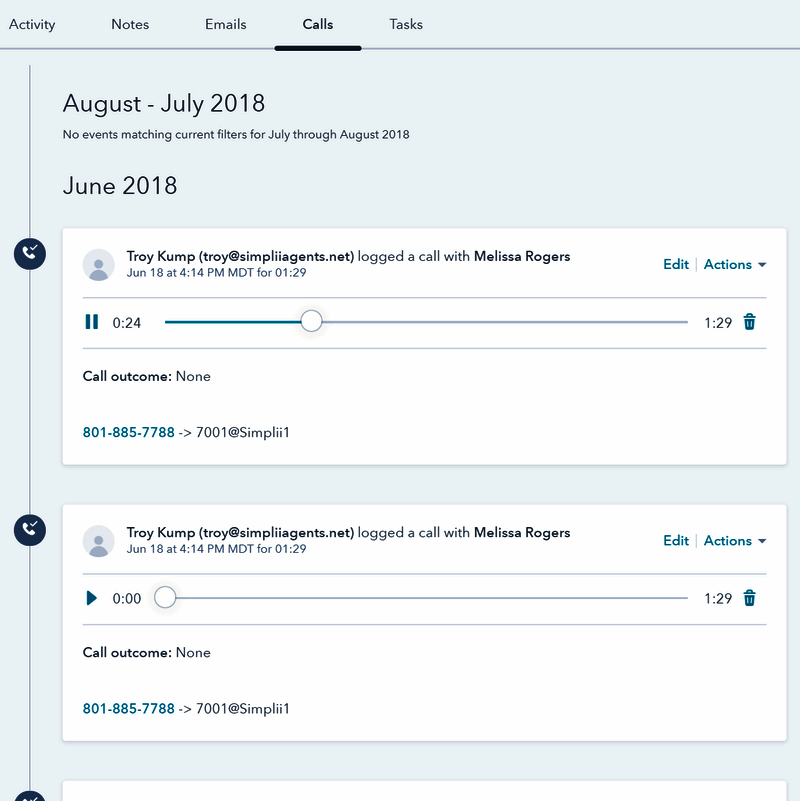Select the inbound call icon beside the first entry
Viewport: 800px width, 801px height.
pyautogui.click(x=29, y=254)
